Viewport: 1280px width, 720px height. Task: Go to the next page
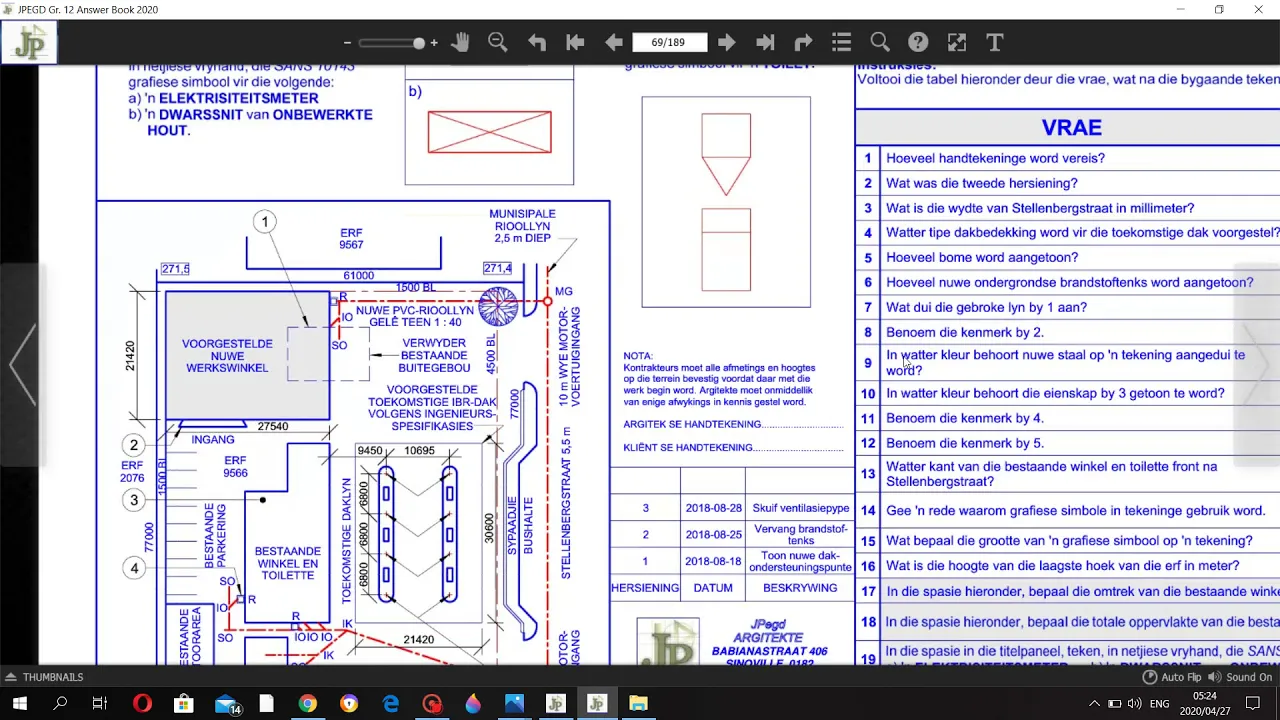click(727, 42)
